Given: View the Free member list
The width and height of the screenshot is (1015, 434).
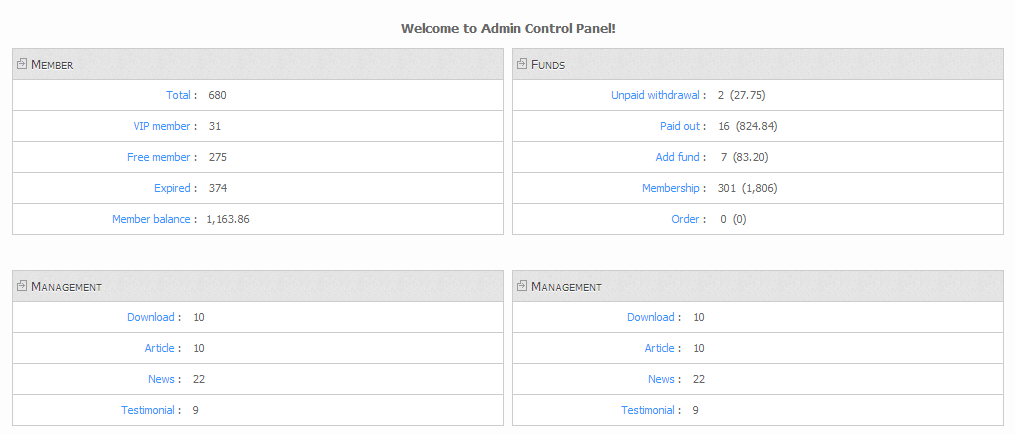Looking at the screenshot, I should pos(159,157).
